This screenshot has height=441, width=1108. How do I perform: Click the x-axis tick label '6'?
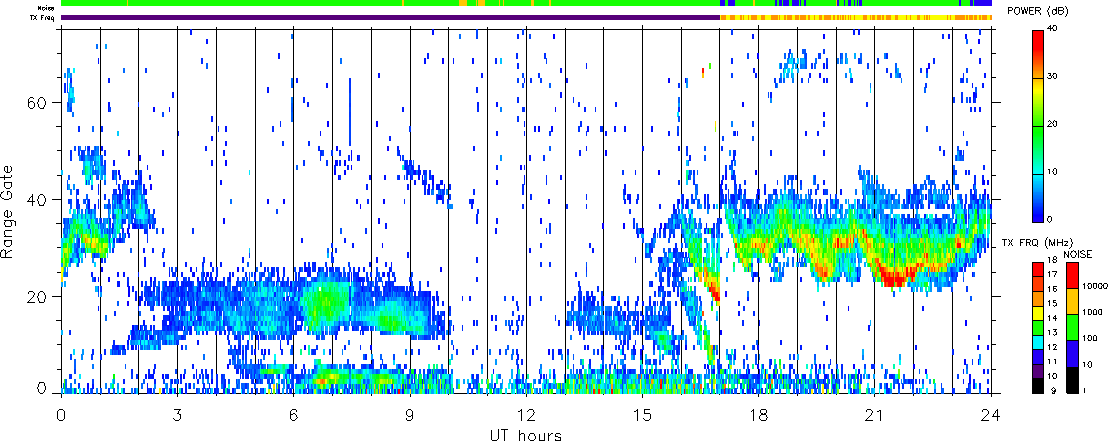tap(293, 415)
